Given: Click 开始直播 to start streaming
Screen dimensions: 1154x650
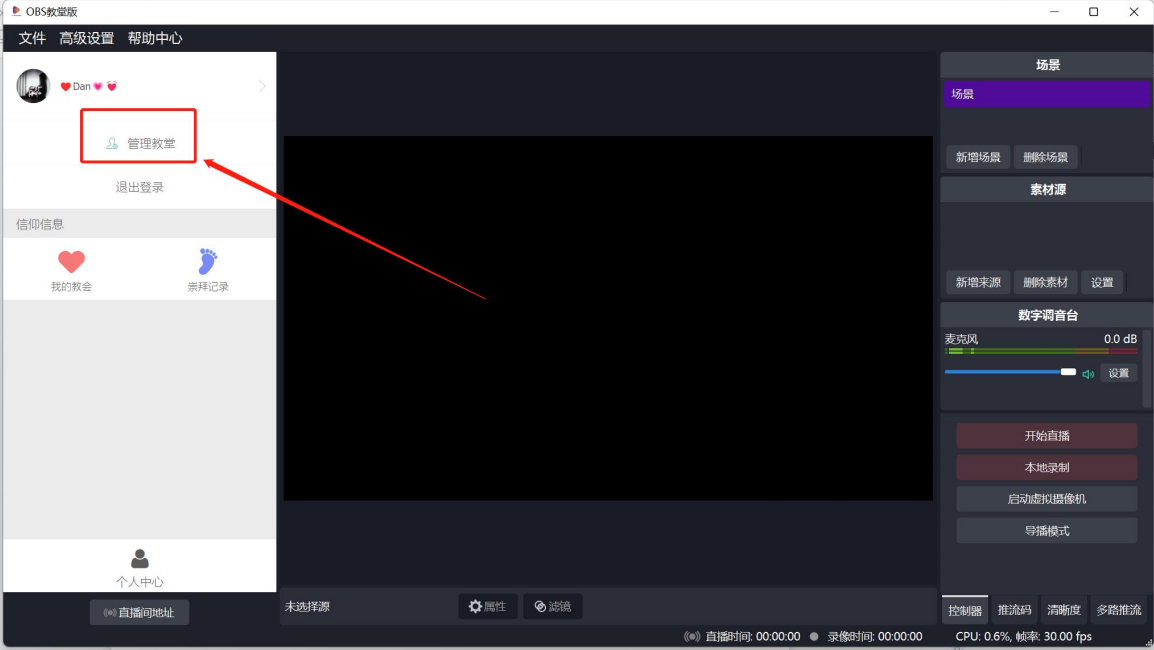Looking at the screenshot, I should click(1047, 435).
